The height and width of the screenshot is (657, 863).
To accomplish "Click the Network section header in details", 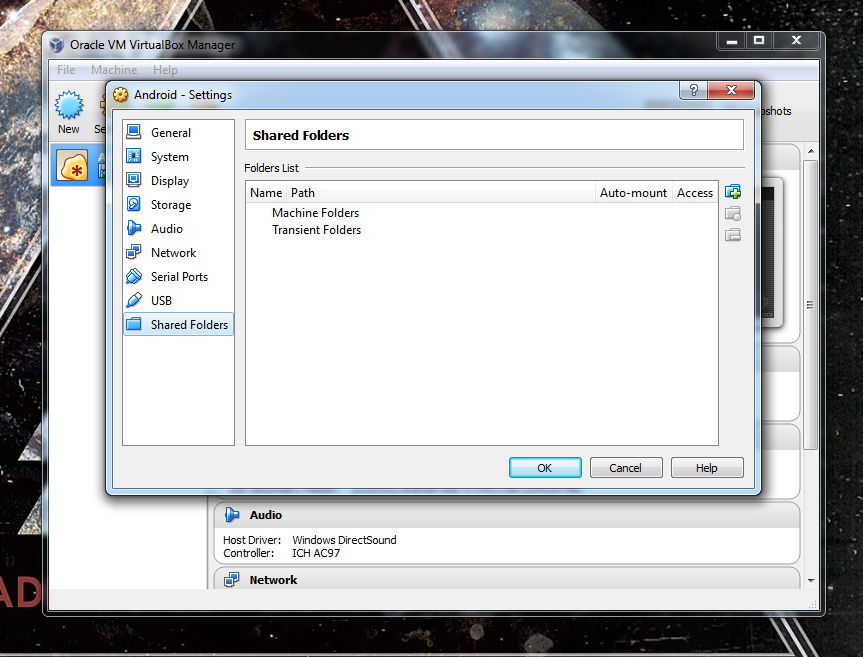I will [506, 579].
